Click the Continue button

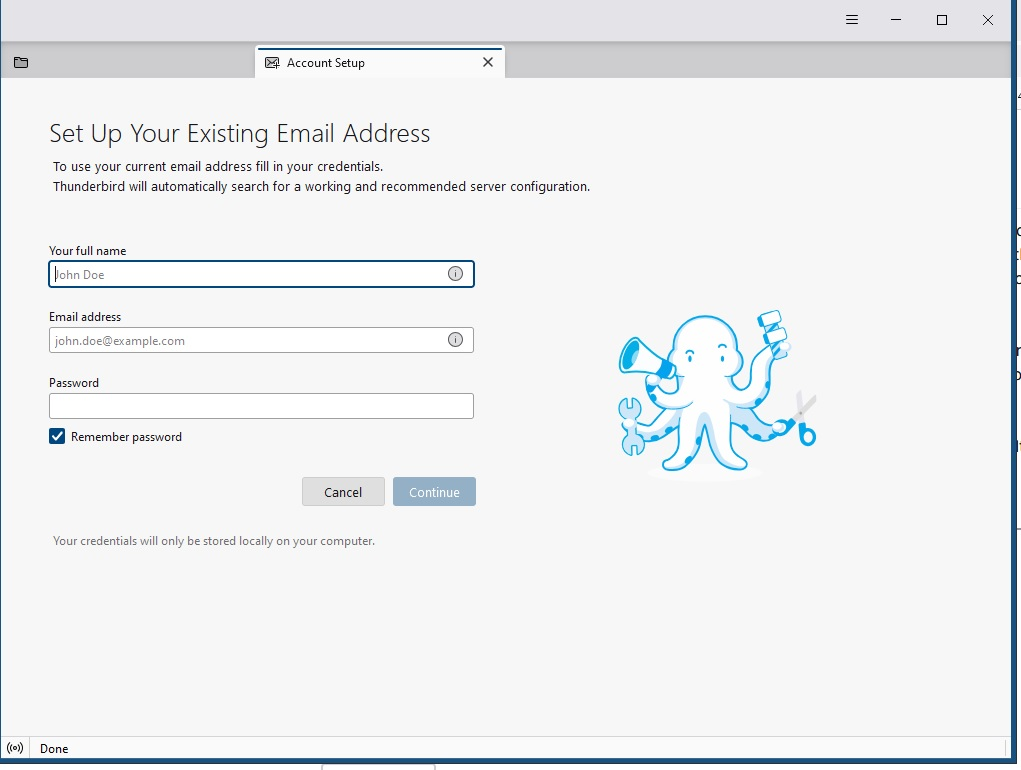[x=434, y=491]
